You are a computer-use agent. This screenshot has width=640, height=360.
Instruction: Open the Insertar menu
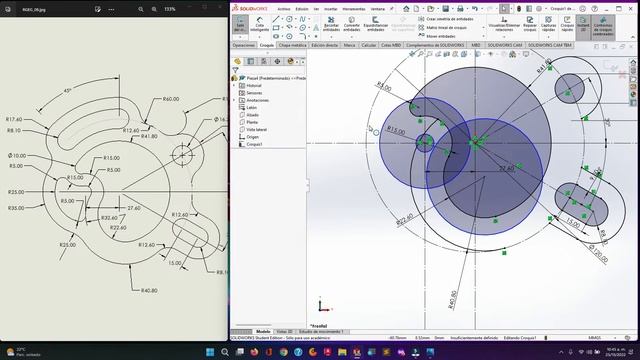pos(331,9)
